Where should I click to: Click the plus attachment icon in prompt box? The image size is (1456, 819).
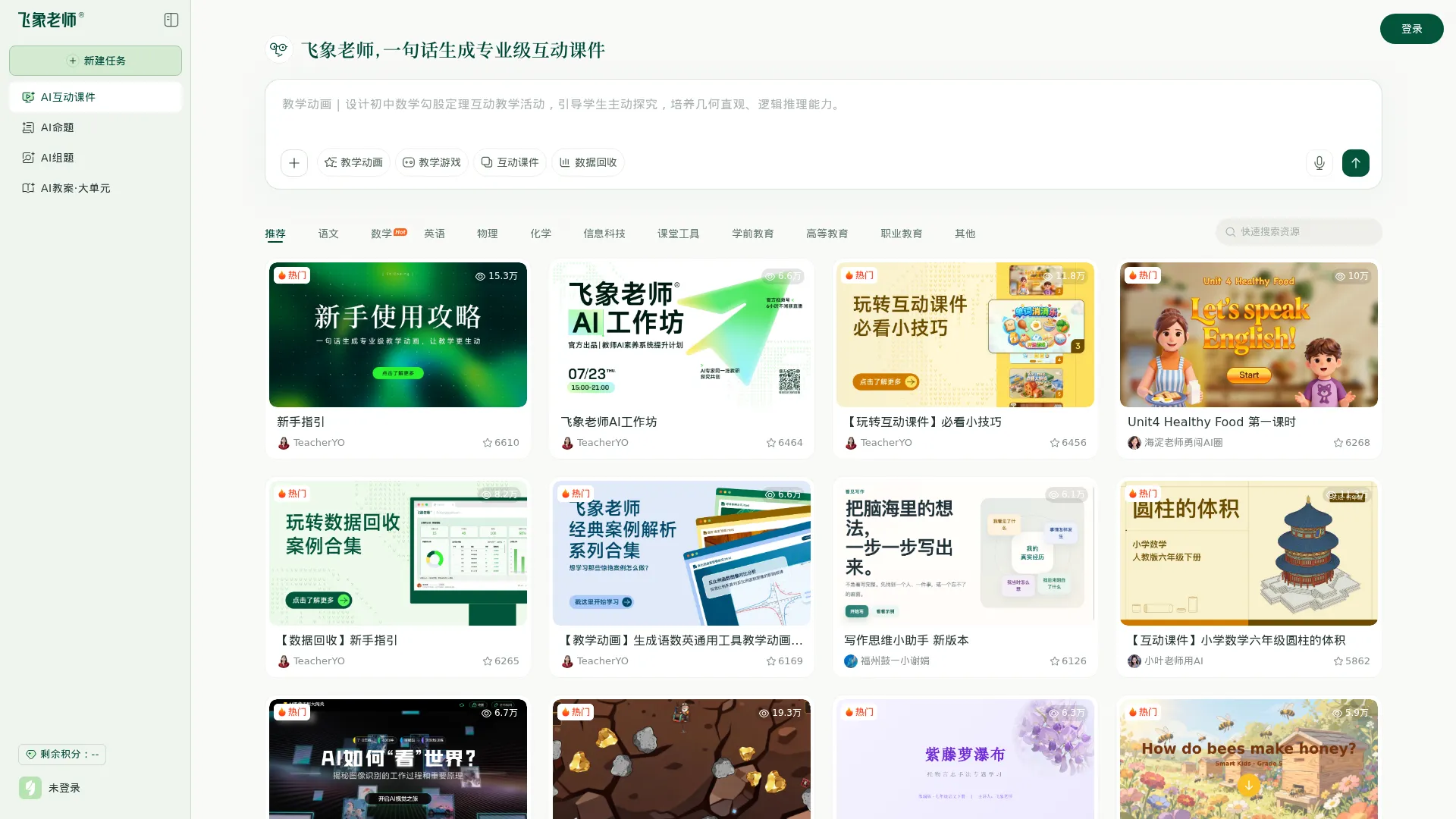(294, 163)
